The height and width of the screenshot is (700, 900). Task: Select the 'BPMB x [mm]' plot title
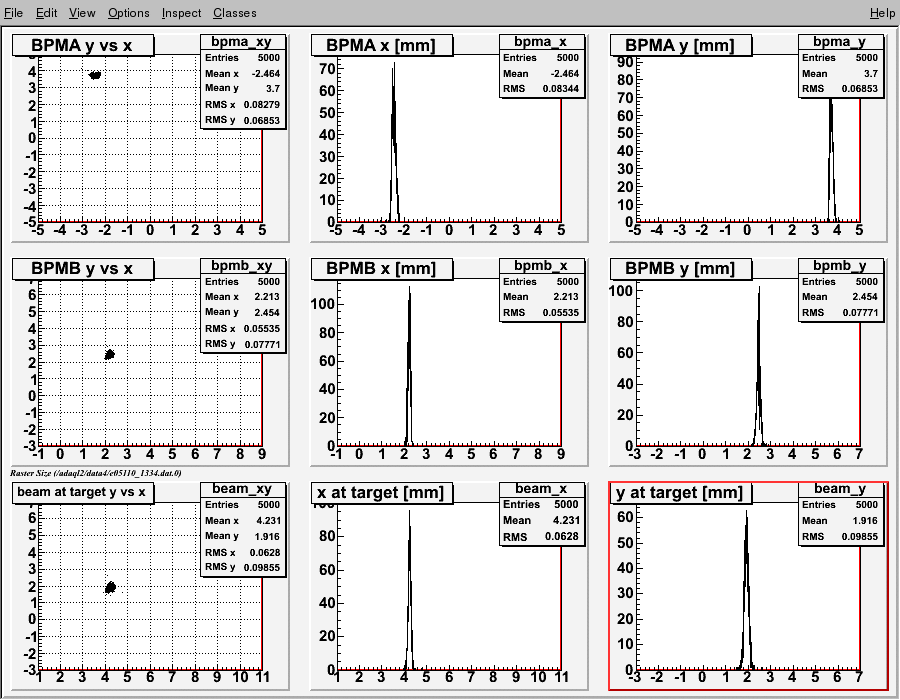382,269
